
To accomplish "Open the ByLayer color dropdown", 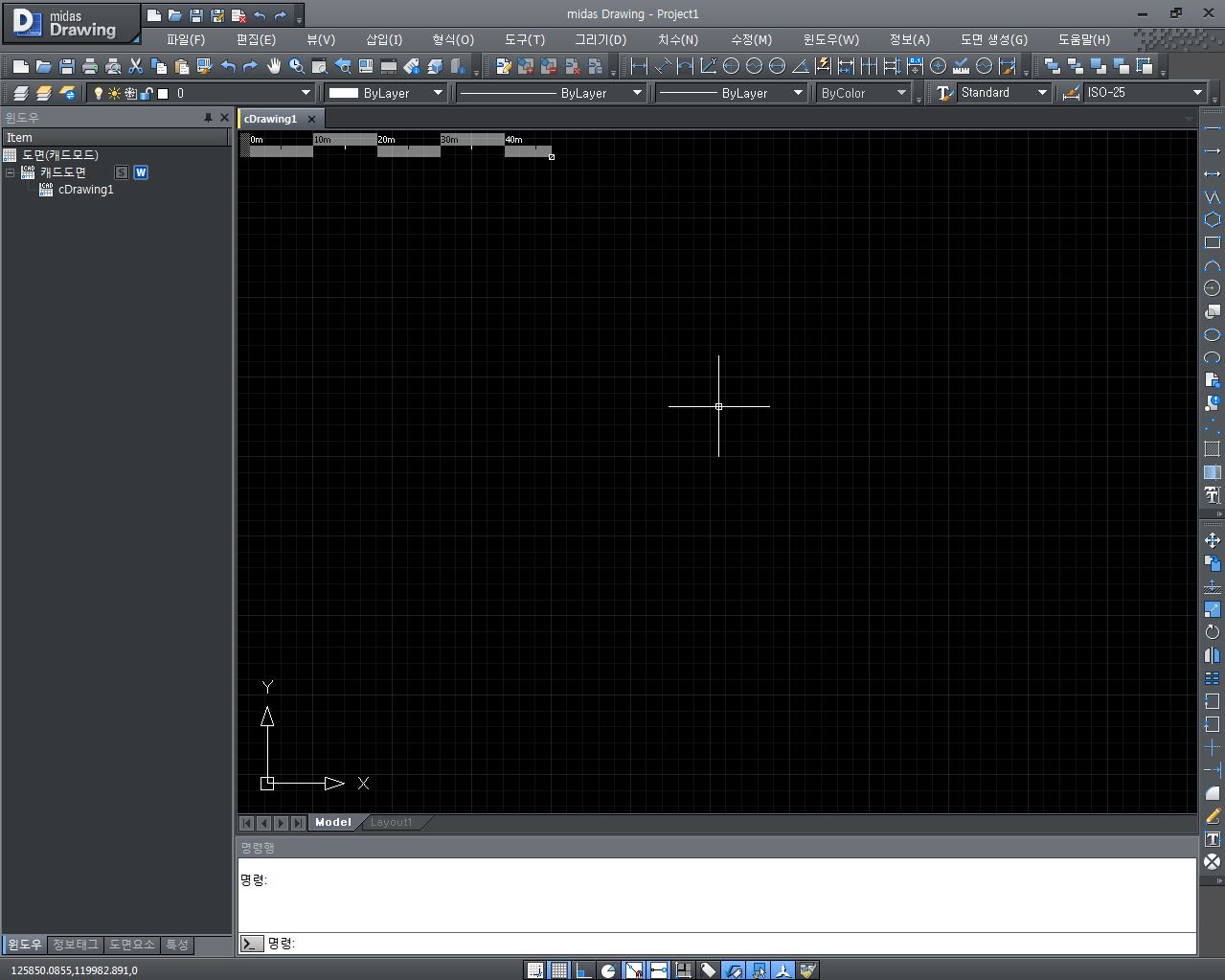I will 438,93.
